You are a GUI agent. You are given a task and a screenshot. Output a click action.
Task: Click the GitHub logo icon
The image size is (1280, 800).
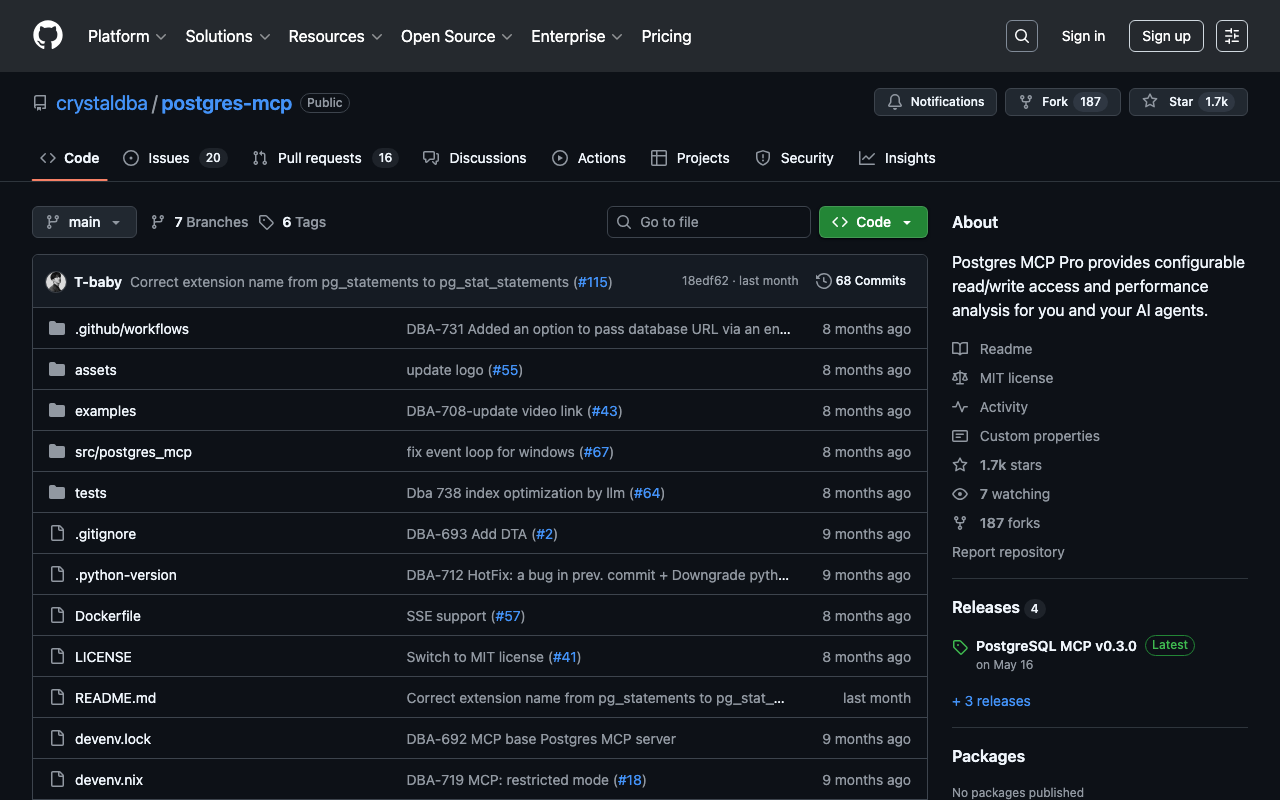(48, 36)
